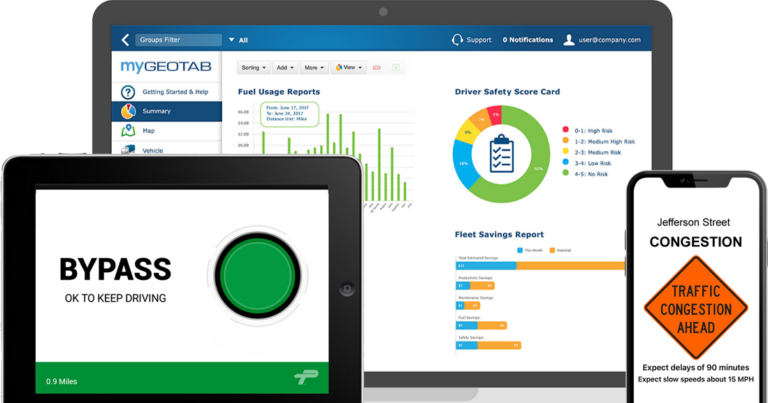
Task: Open the Add dropdown menu
Action: tap(284, 67)
